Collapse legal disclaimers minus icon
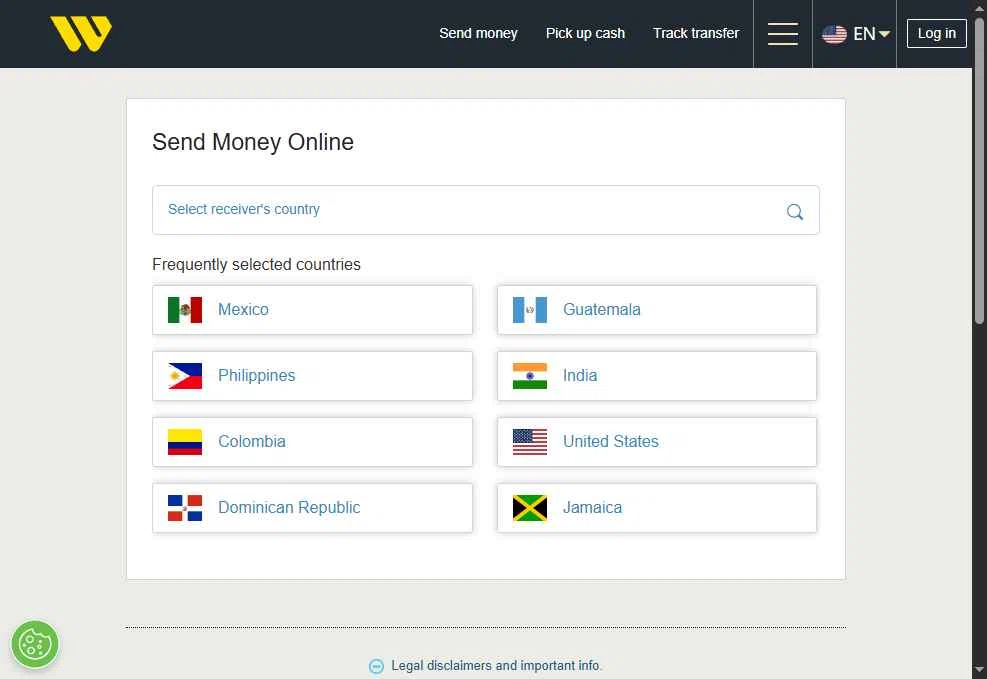987x679 pixels. coord(376,666)
